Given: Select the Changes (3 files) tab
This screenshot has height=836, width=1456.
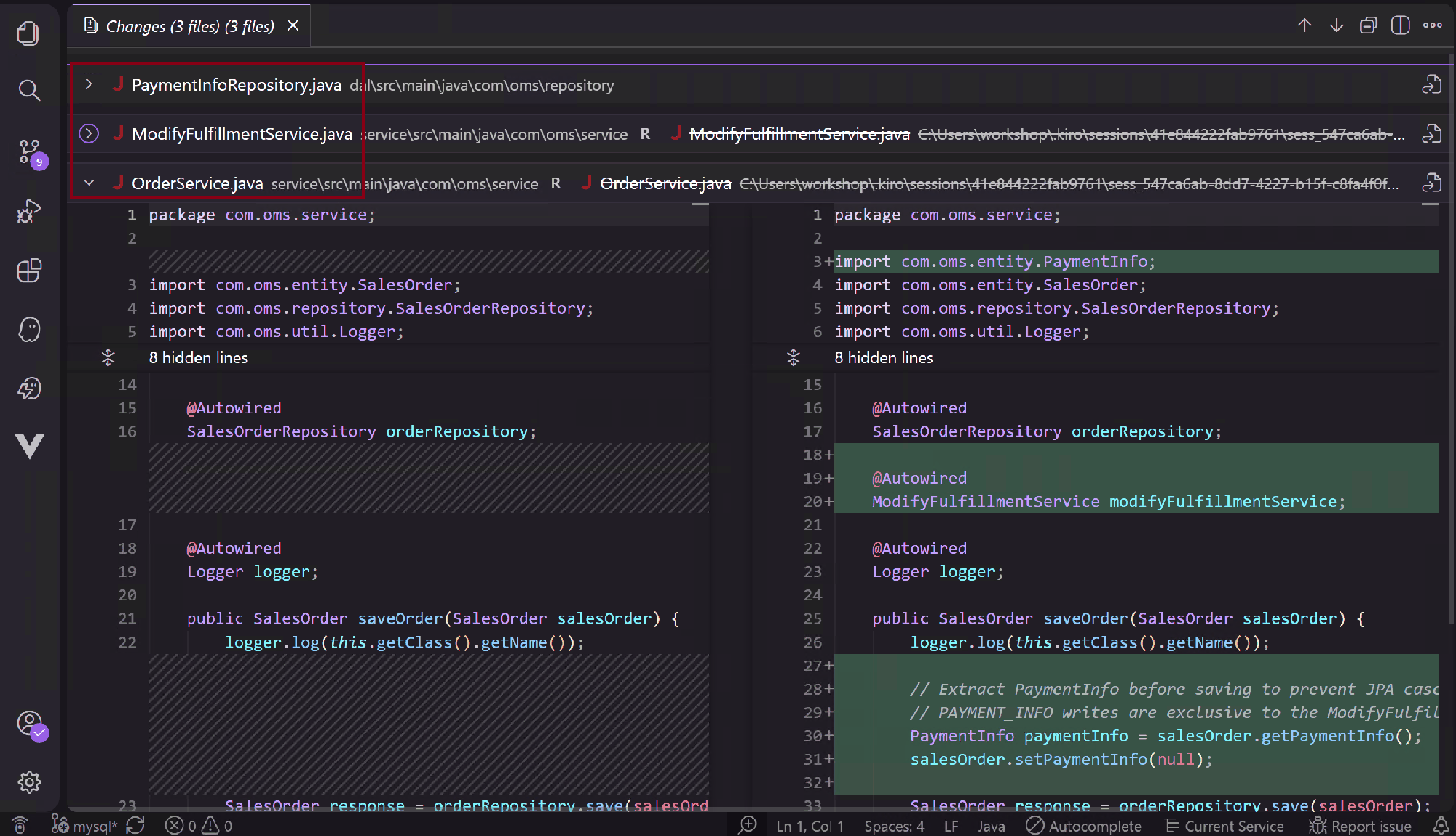Looking at the screenshot, I should pyautogui.click(x=189, y=26).
